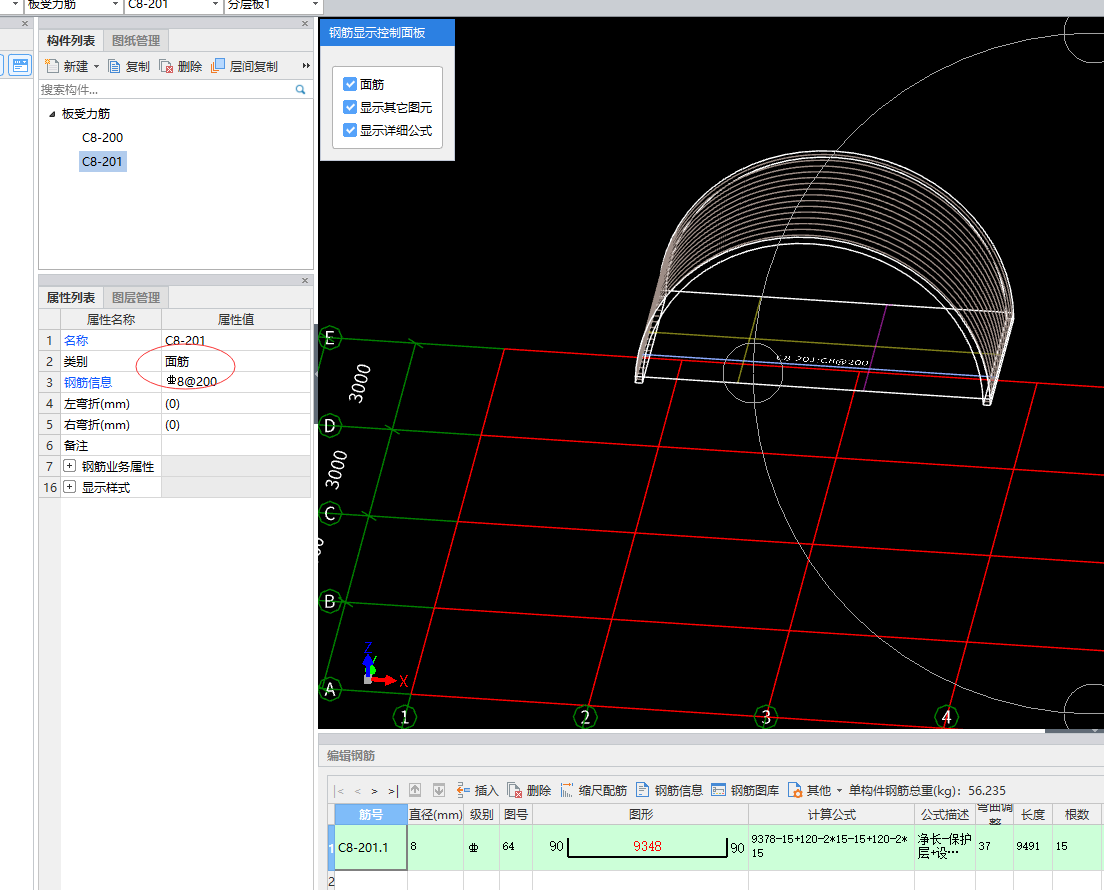This screenshot has width=1104, height=890.
Task: Click the 左弯折 value cell
Action: [236, 403]
